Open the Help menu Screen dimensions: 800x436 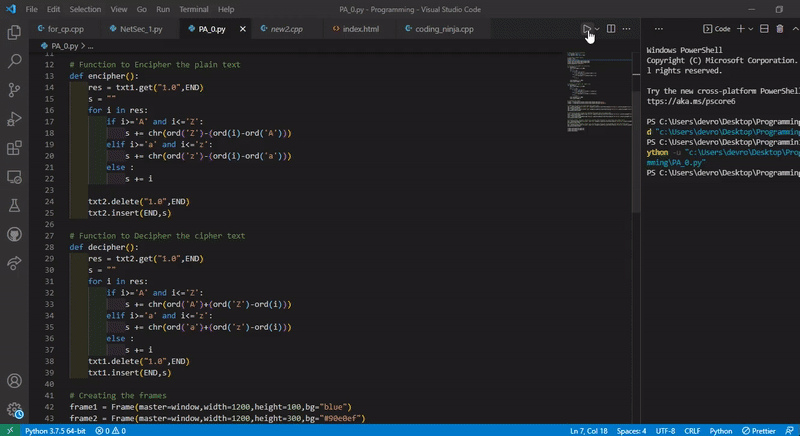226,9
